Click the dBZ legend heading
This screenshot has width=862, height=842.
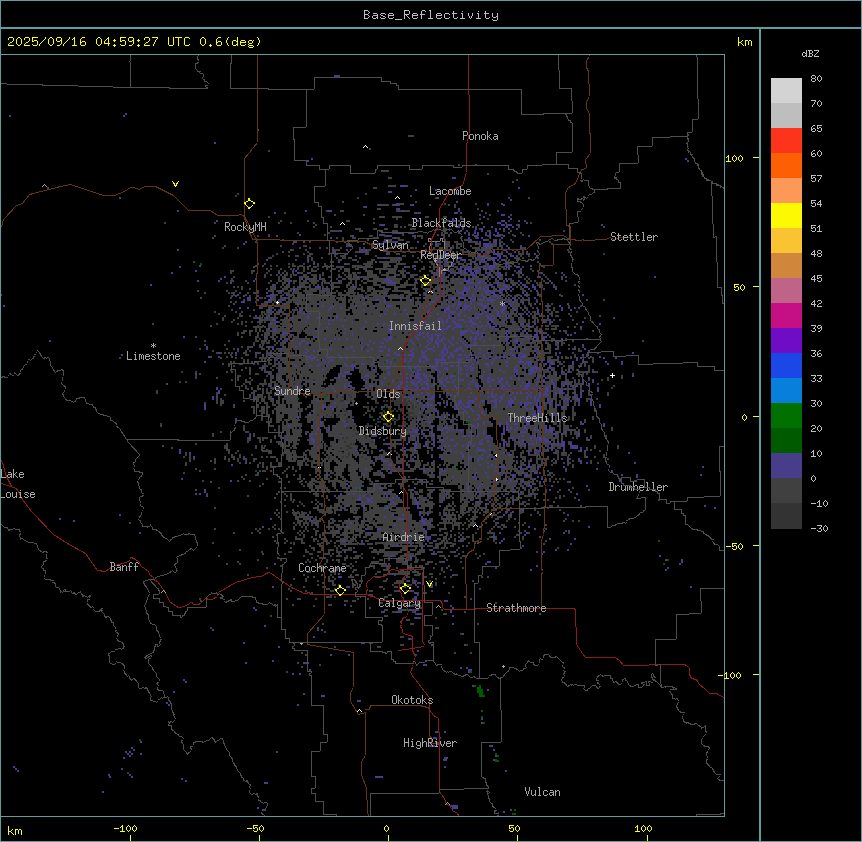(810, 54)
